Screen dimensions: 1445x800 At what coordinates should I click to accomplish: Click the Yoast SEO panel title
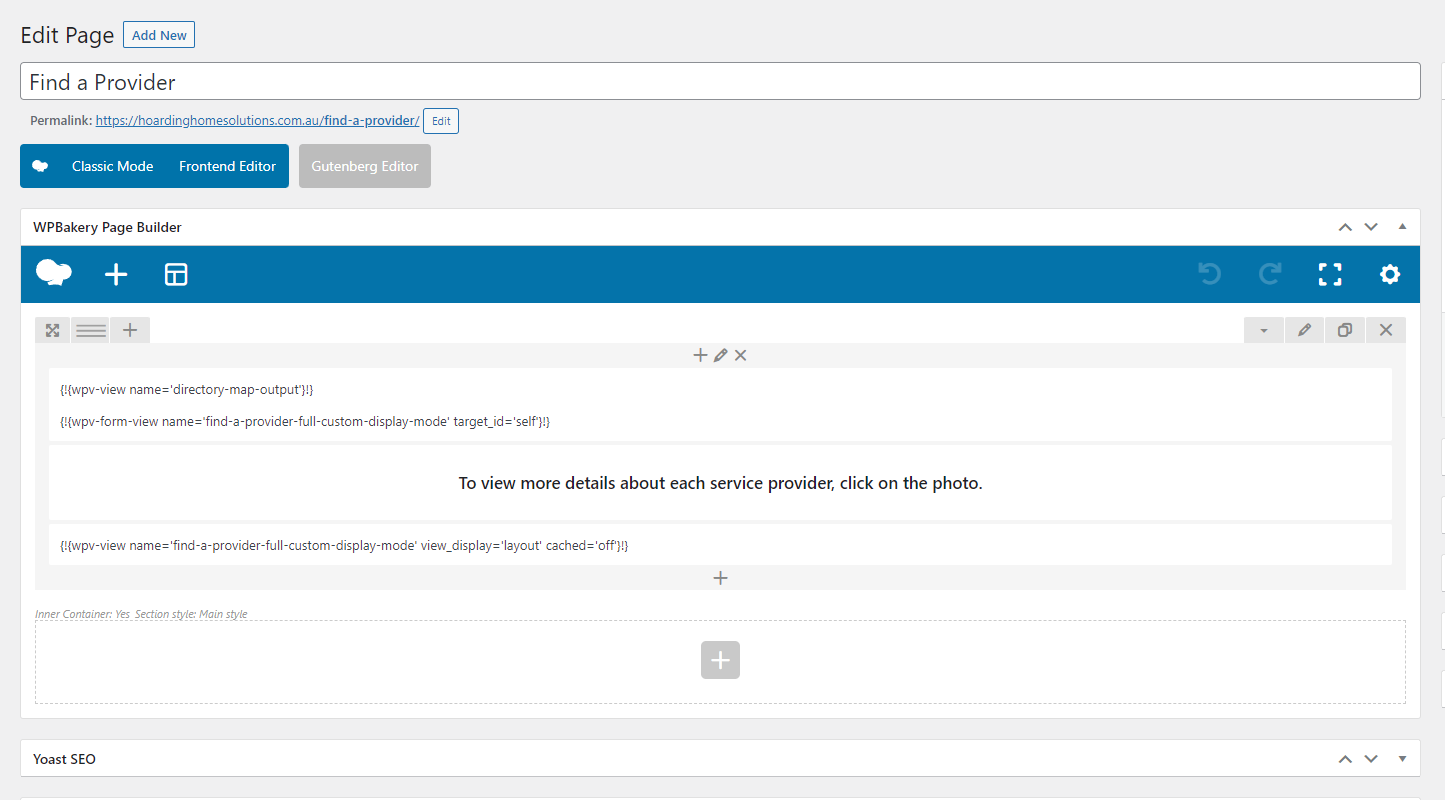(x=64, y=759)
